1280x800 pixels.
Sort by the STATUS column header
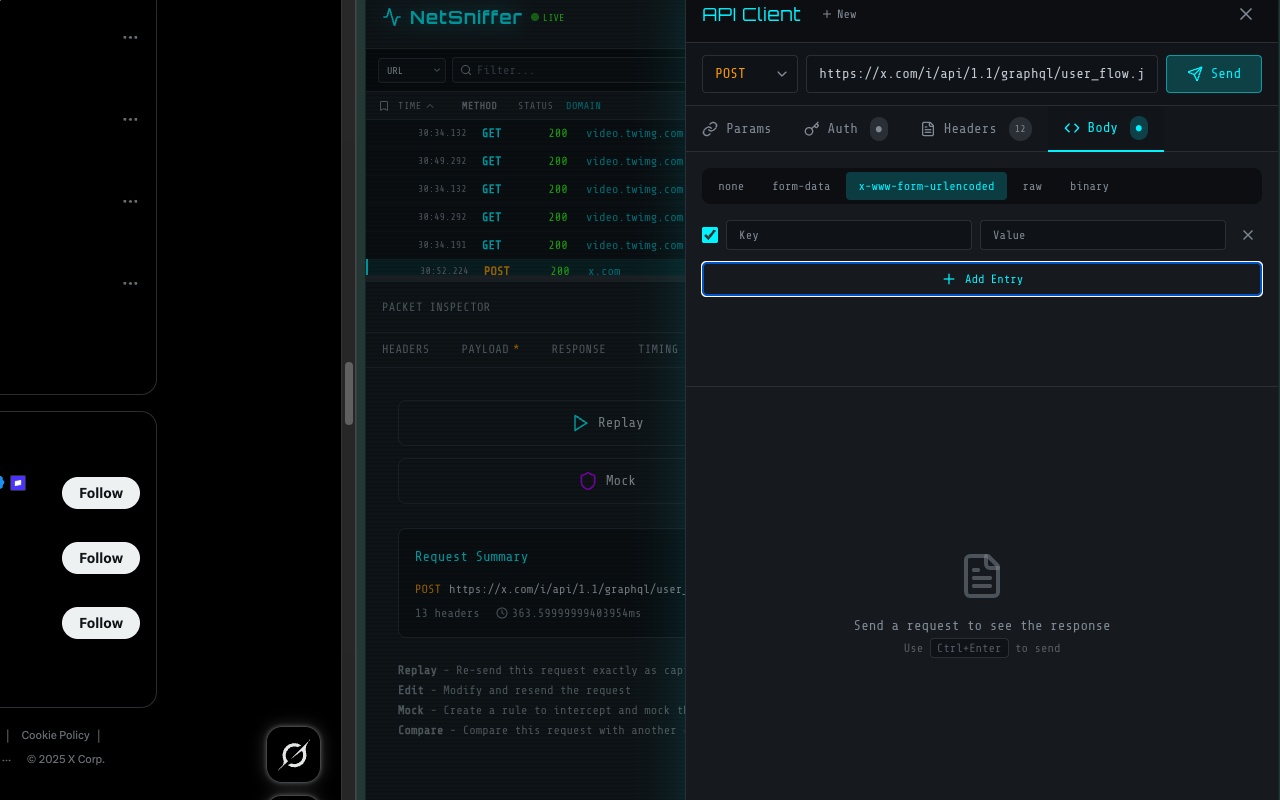(536, 106)
